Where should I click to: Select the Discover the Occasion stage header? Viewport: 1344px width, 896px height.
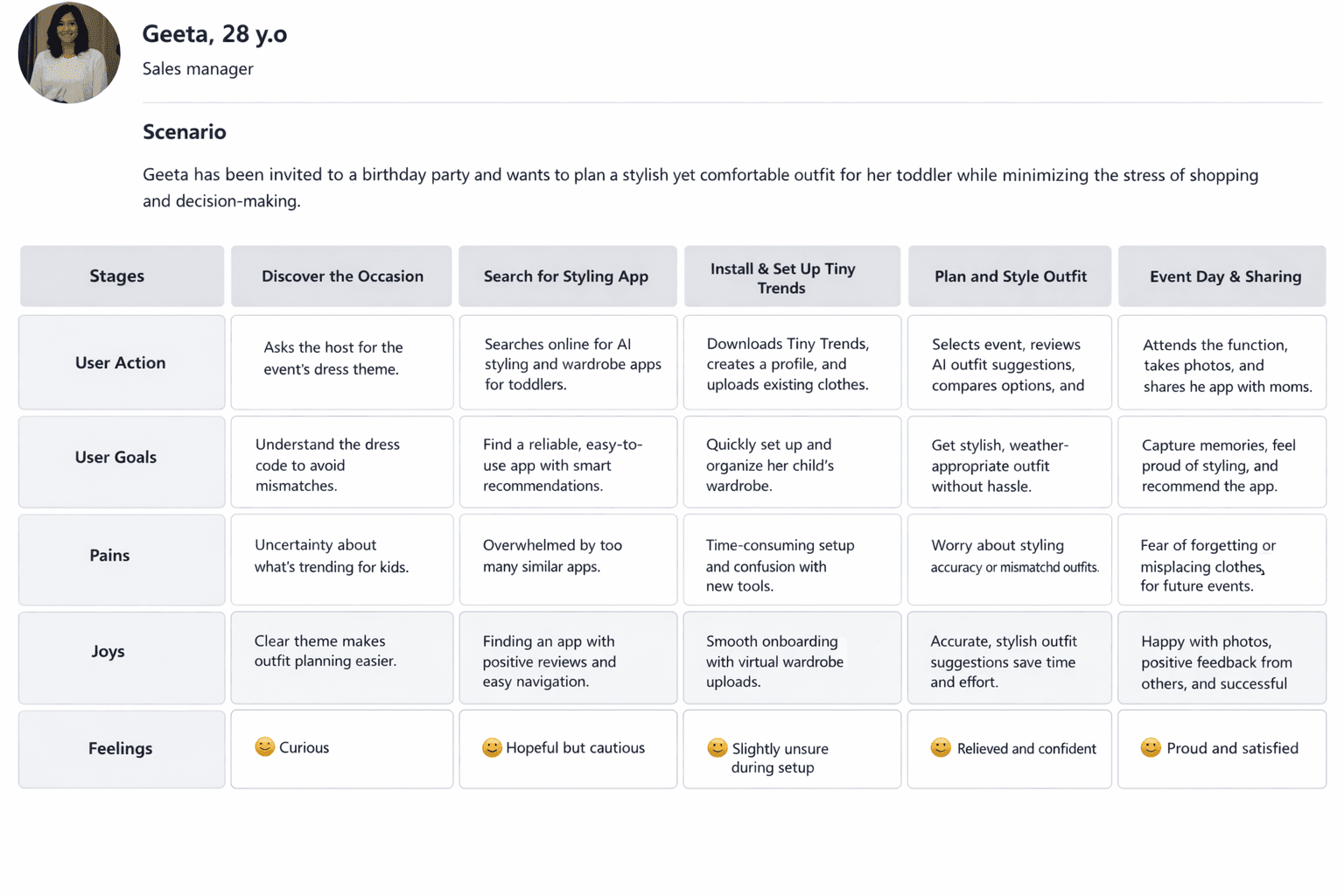coord(342,276)
